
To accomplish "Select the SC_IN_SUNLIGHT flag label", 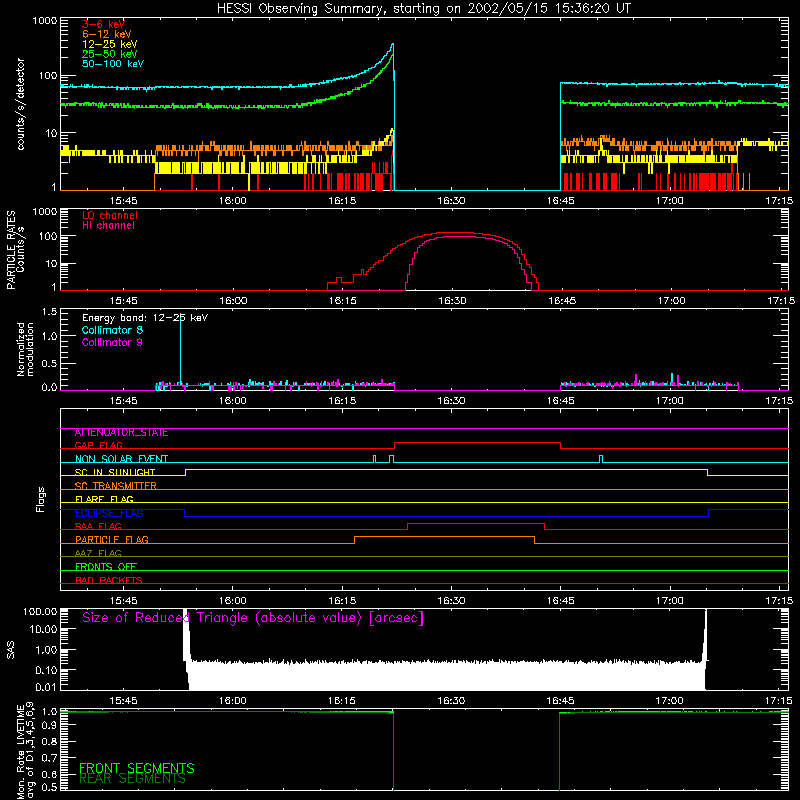I will coord(115,472).
